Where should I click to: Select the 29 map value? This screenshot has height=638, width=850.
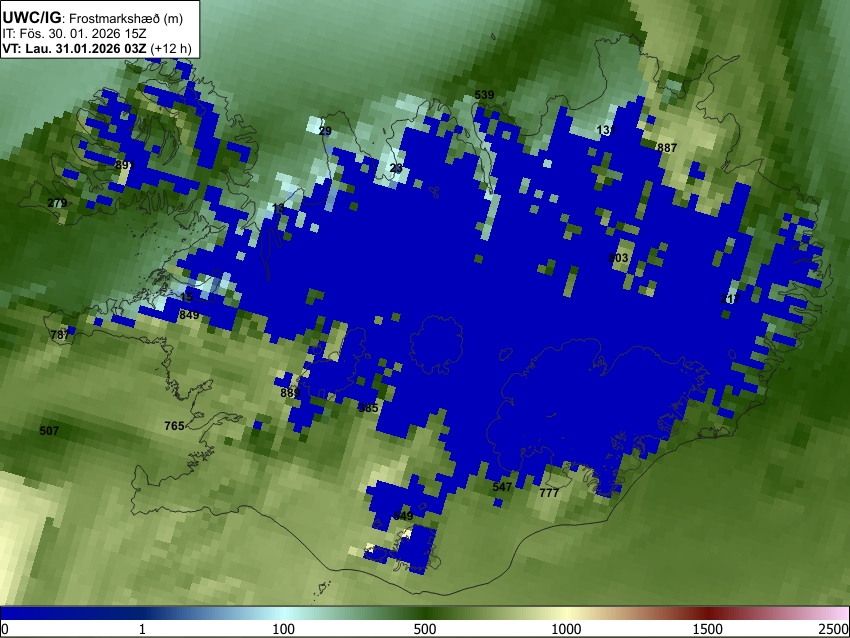tap(325, 131)
